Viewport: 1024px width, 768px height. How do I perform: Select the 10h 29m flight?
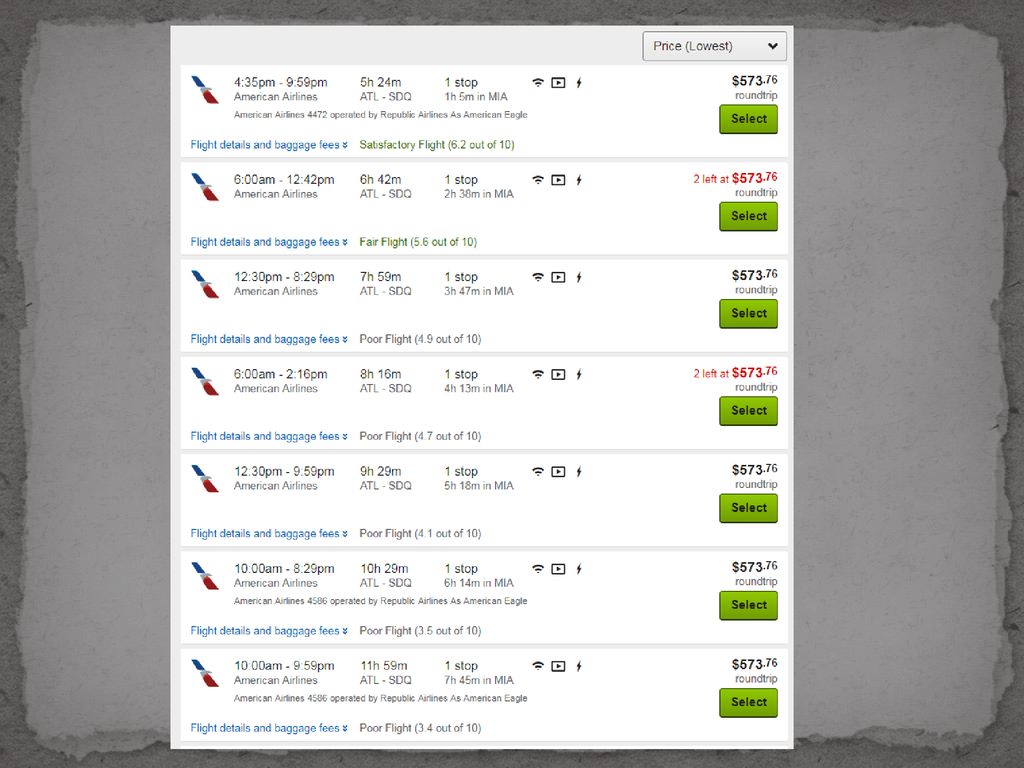point(748,605)
